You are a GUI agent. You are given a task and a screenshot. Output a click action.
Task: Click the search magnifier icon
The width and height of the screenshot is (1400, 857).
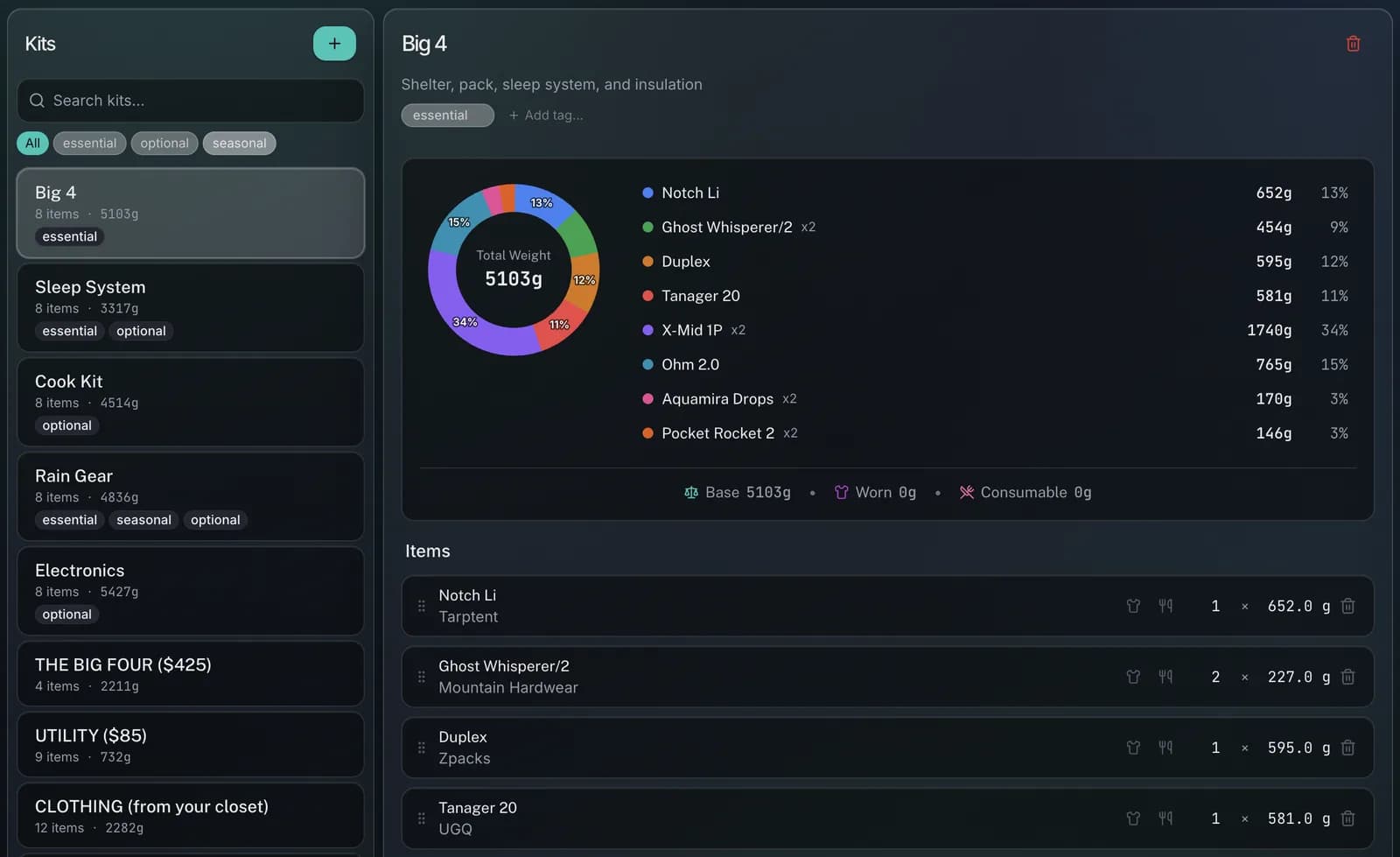coord(37,101)
